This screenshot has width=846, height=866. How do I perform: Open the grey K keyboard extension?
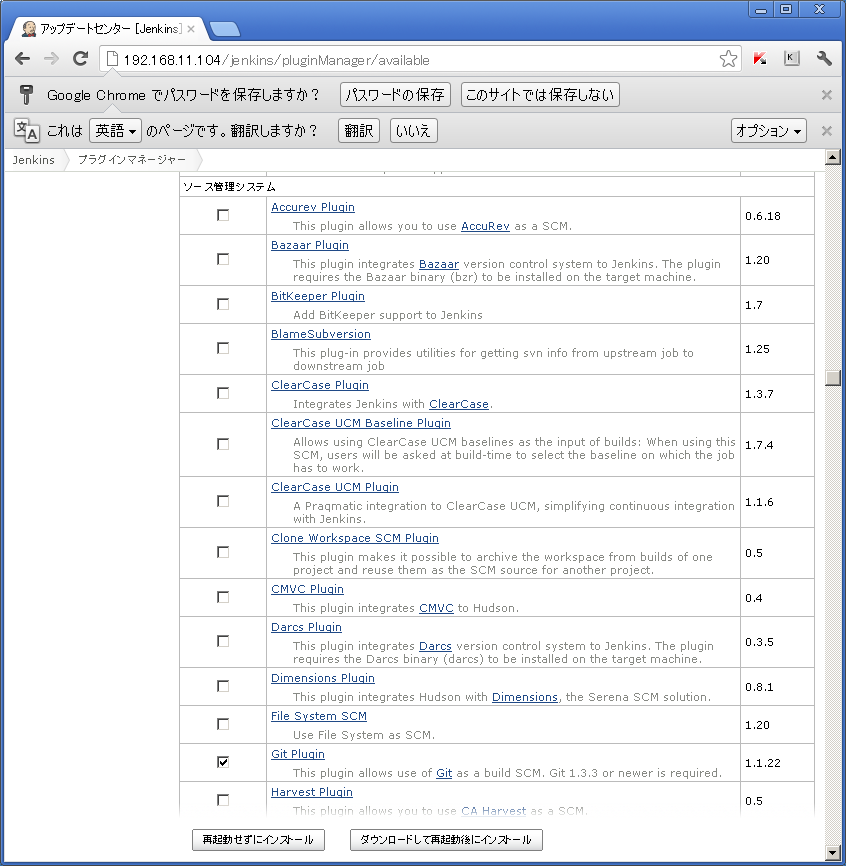792,59
